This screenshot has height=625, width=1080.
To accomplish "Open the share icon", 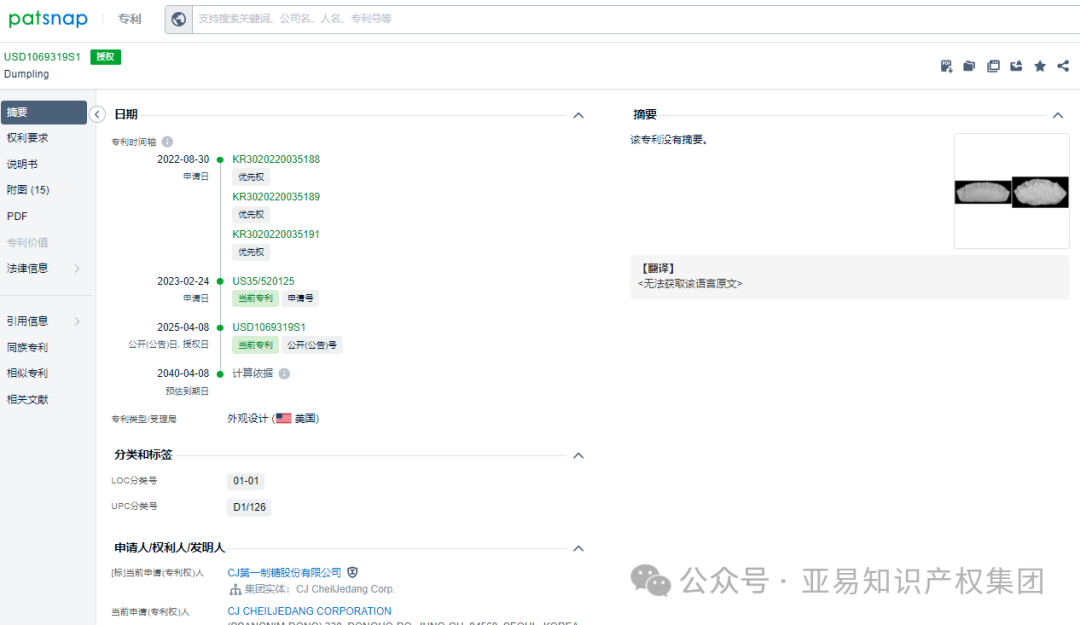I will (1063, 66).
